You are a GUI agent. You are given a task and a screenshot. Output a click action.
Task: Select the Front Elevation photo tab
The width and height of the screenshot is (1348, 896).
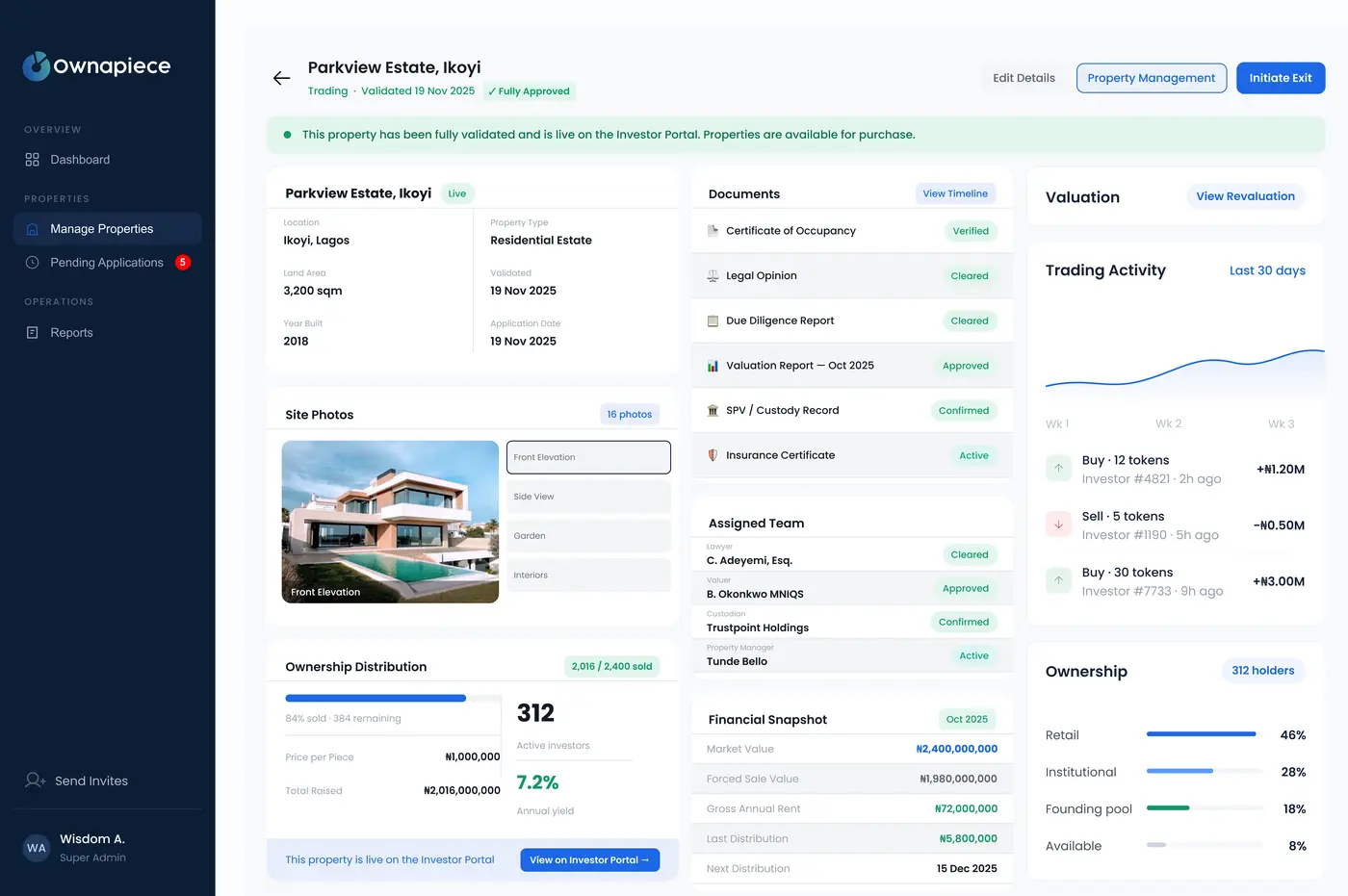[x=588, y=457]
